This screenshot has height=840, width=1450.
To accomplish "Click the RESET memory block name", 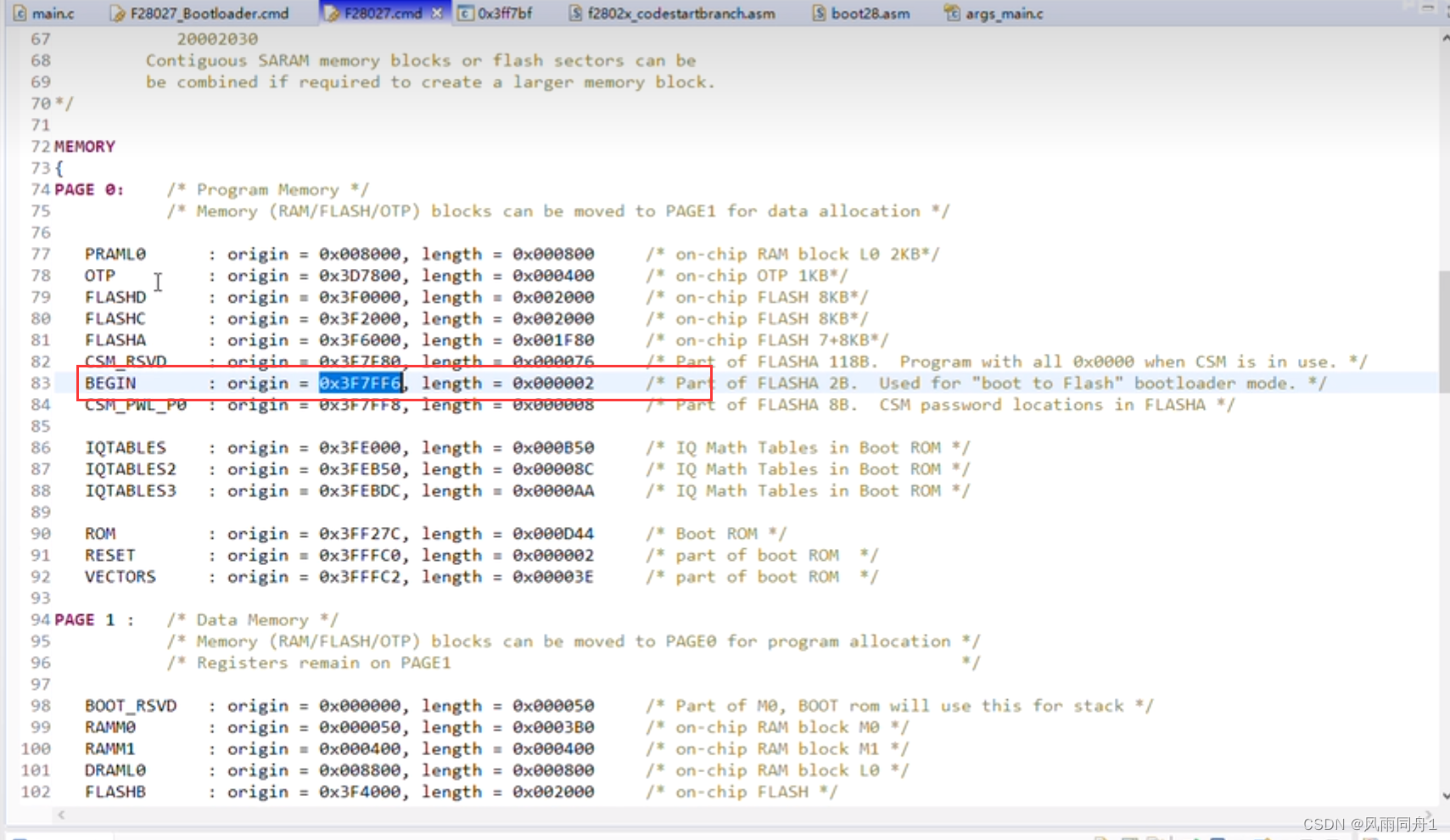I will pyautogui.click(x=110, y=555).
